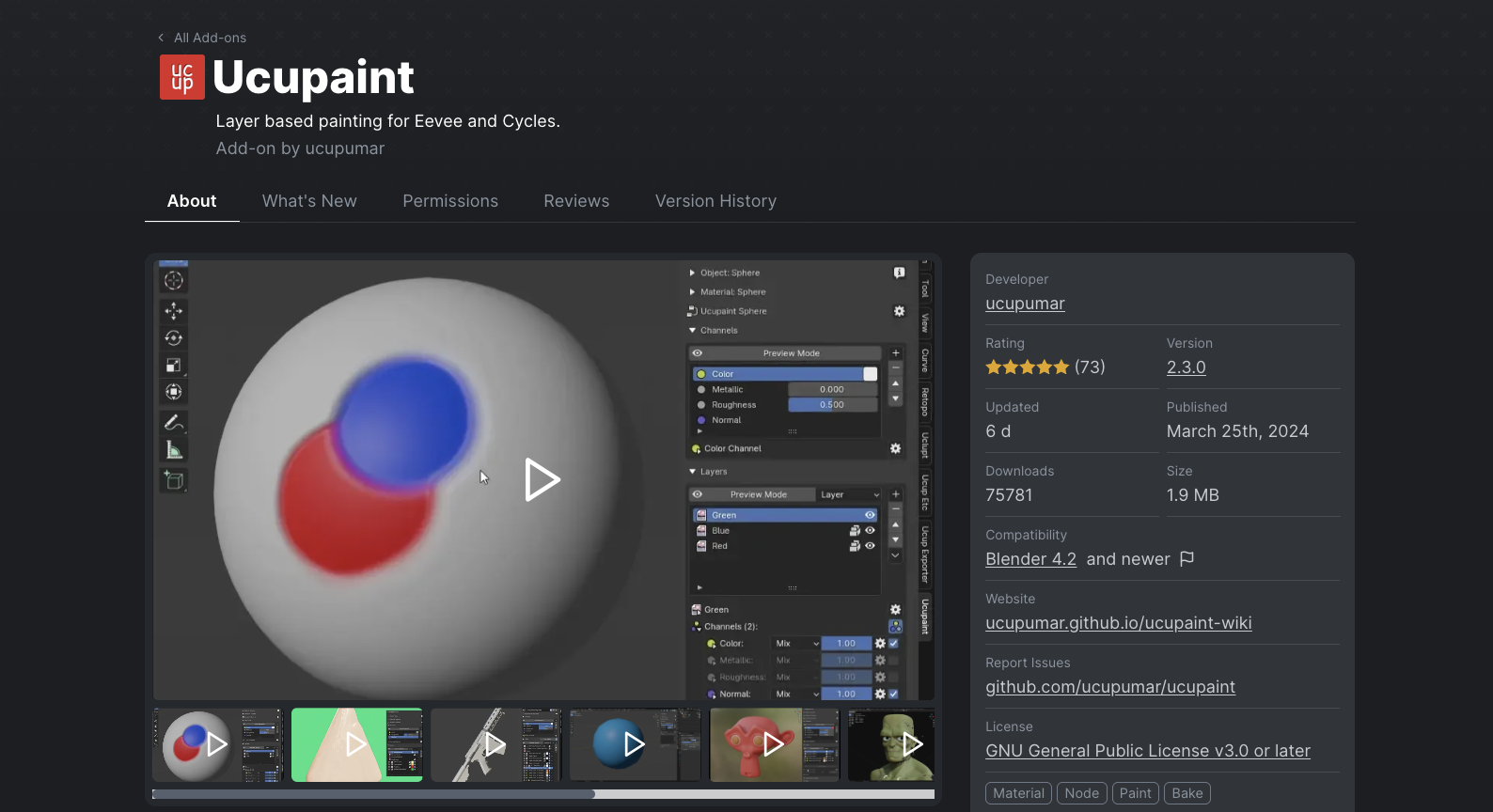The width and height of the screenshot is (1493, 812).
Task: Click the Bake tag
Action: pos(1187,793)
